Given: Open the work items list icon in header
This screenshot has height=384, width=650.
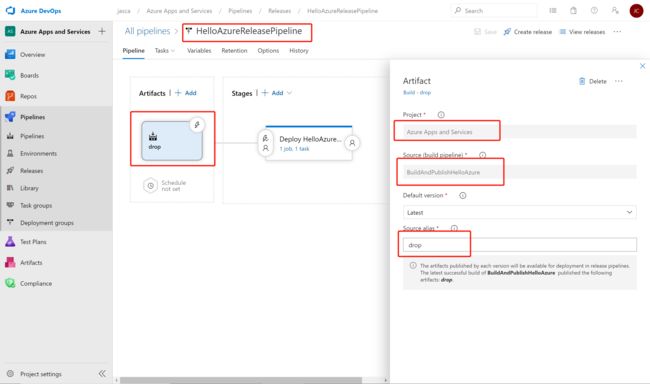Looking at the screenshot, I should click(x=553, y=11).
